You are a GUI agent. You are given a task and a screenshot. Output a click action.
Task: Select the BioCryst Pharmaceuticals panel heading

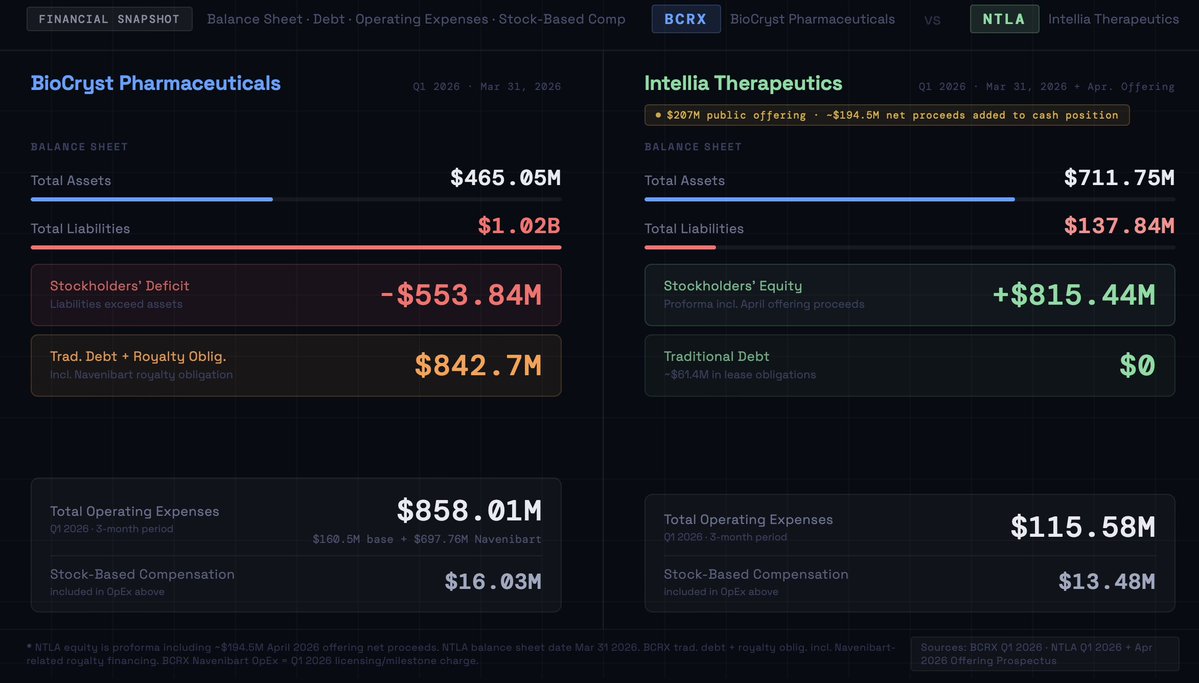point(155,83)
